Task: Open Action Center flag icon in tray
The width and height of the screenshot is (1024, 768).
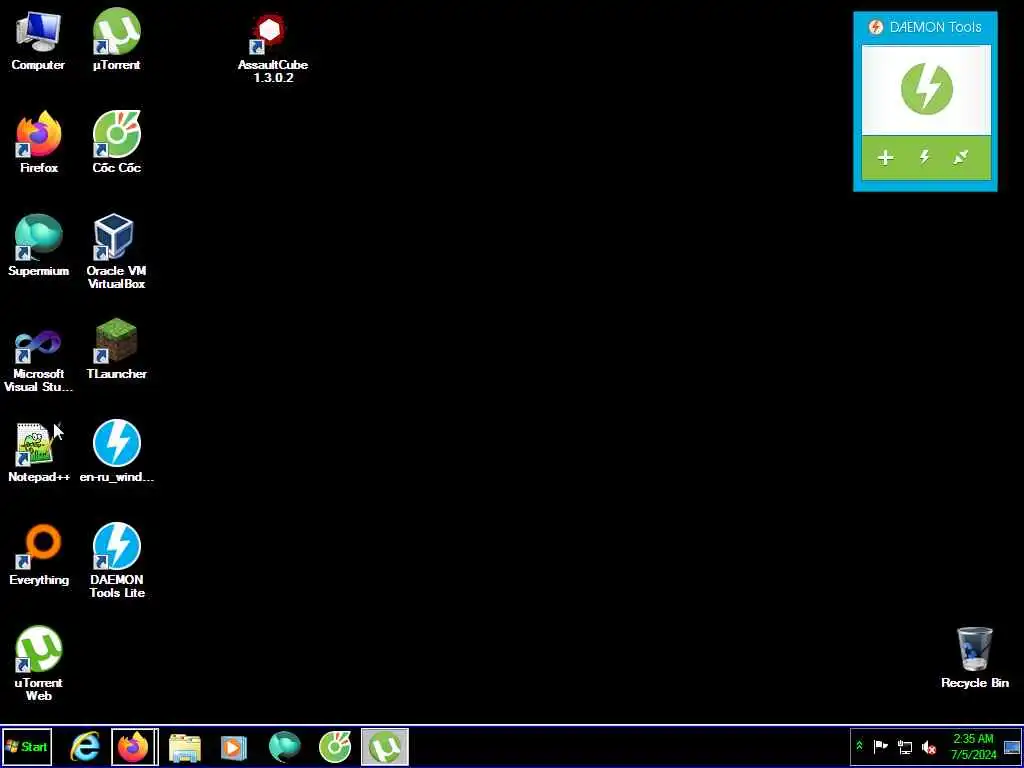Action: pos(880,746)
